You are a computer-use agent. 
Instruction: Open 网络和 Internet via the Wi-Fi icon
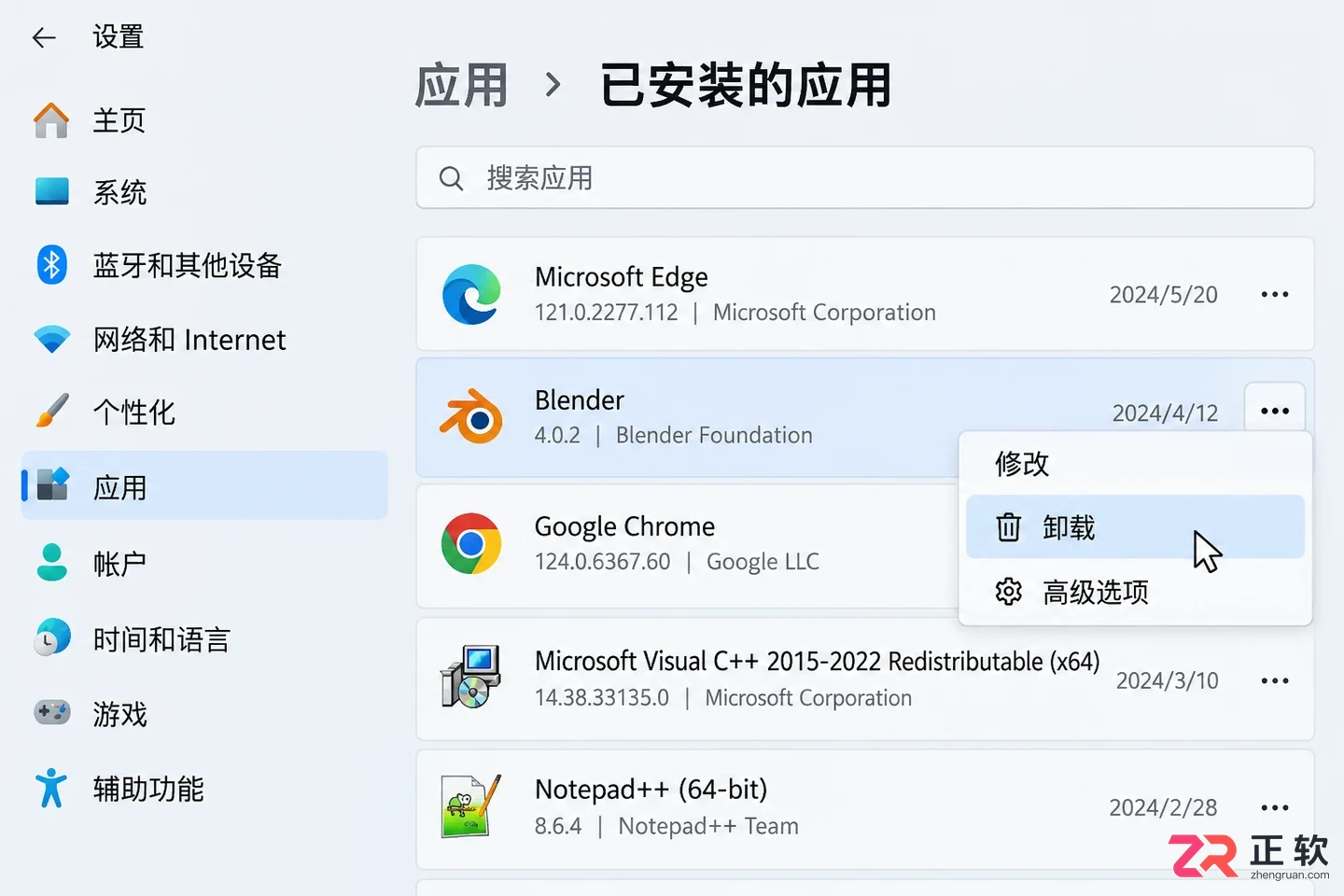(52, 339)
